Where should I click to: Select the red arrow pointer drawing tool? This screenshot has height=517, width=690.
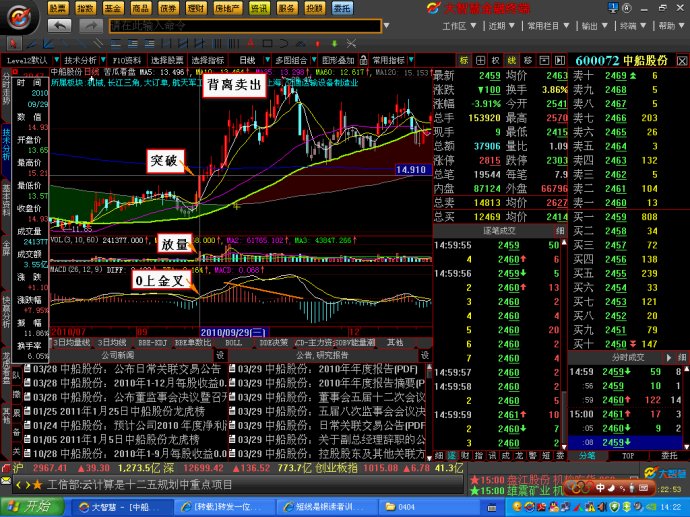tap(13, 44)
